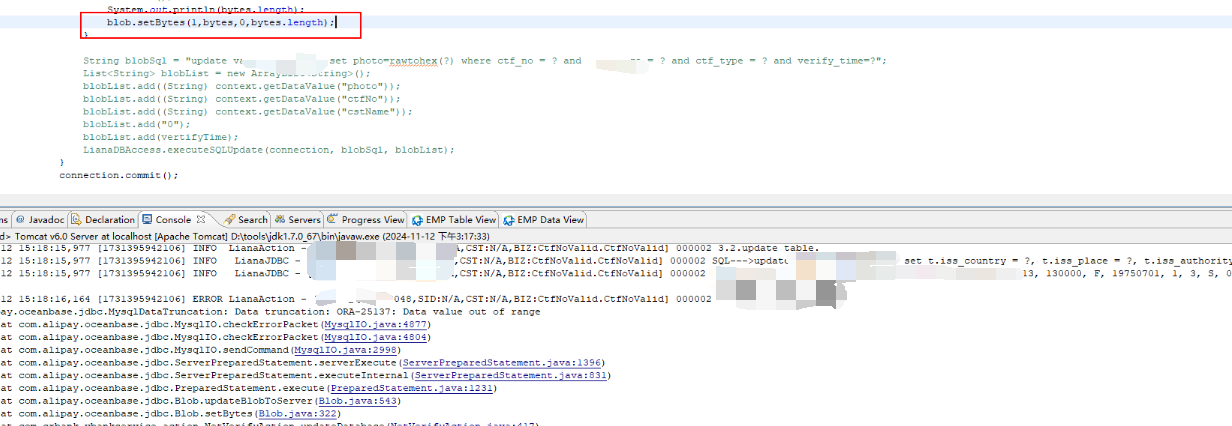Click the String blobSql update statement line
This screenshot has height=426, width=1232.
pos(485,60)
